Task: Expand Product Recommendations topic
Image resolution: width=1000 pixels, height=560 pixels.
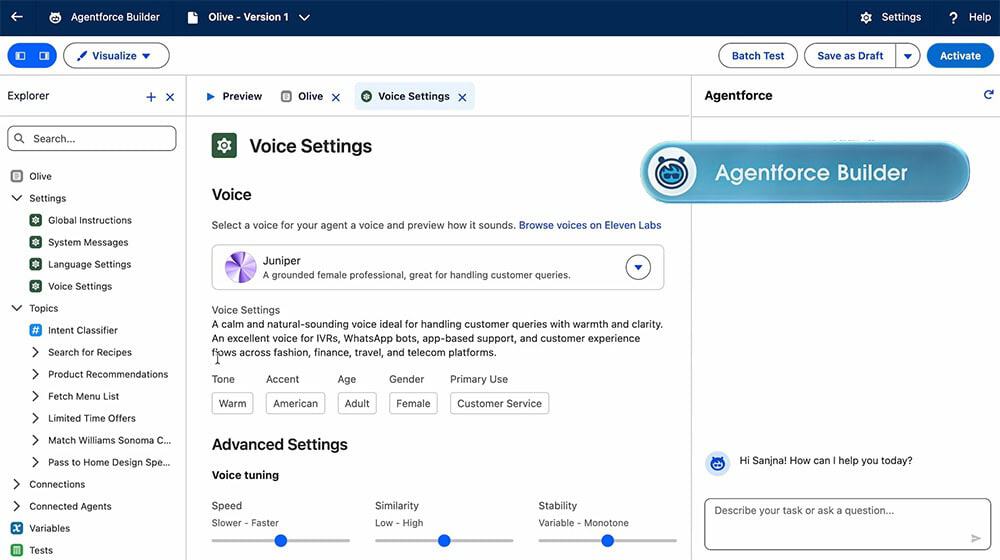Action: (x=35, y=374)
